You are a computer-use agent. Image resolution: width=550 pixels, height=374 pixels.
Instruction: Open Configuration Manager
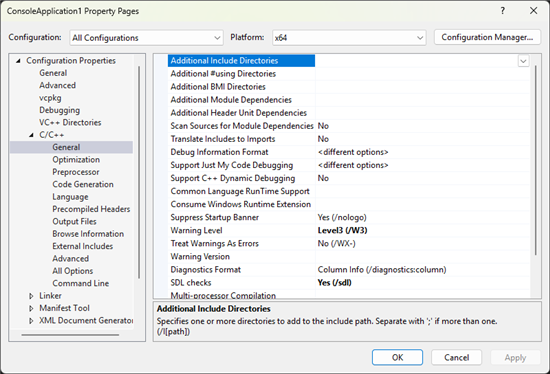click(487, 37)
